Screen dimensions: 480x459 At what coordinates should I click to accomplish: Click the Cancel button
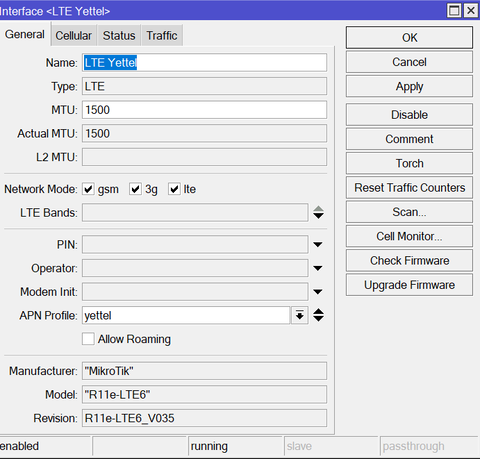click(x=409, y=62)
